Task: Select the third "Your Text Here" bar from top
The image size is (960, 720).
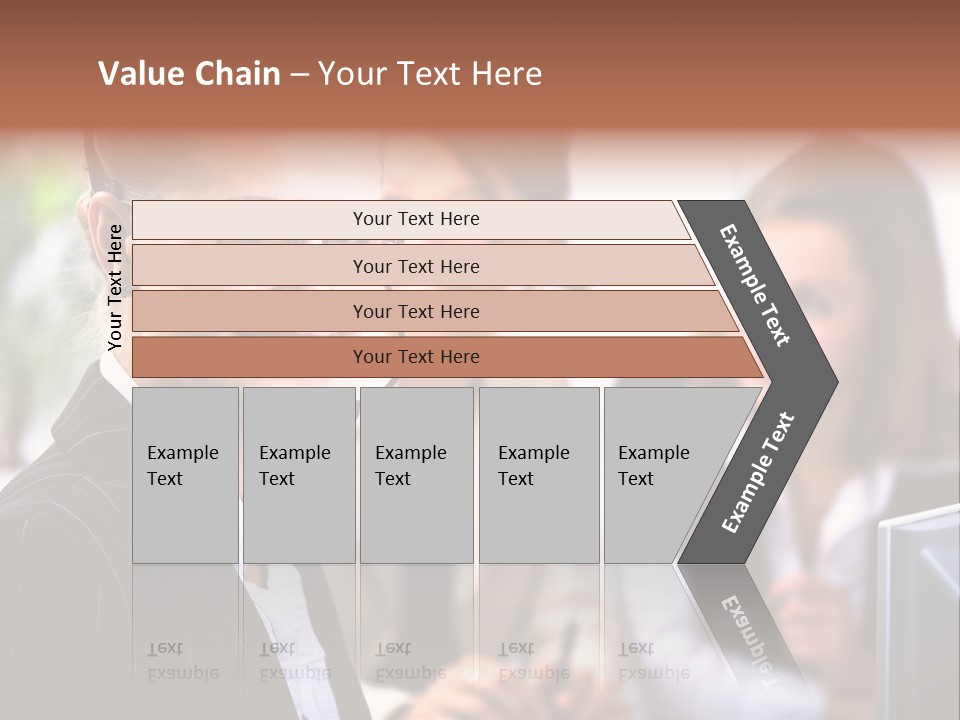Action: pos(415,311)
